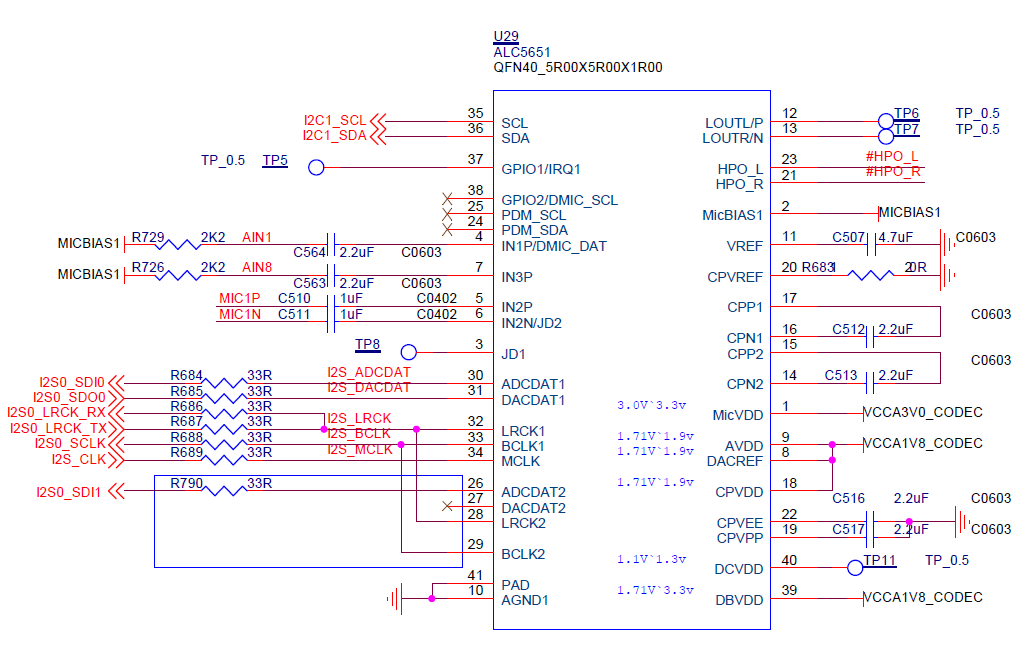Select VCCA1V8_CODEC label on DBVDD pin
The image size is (1029, 667).
point(923,597)
